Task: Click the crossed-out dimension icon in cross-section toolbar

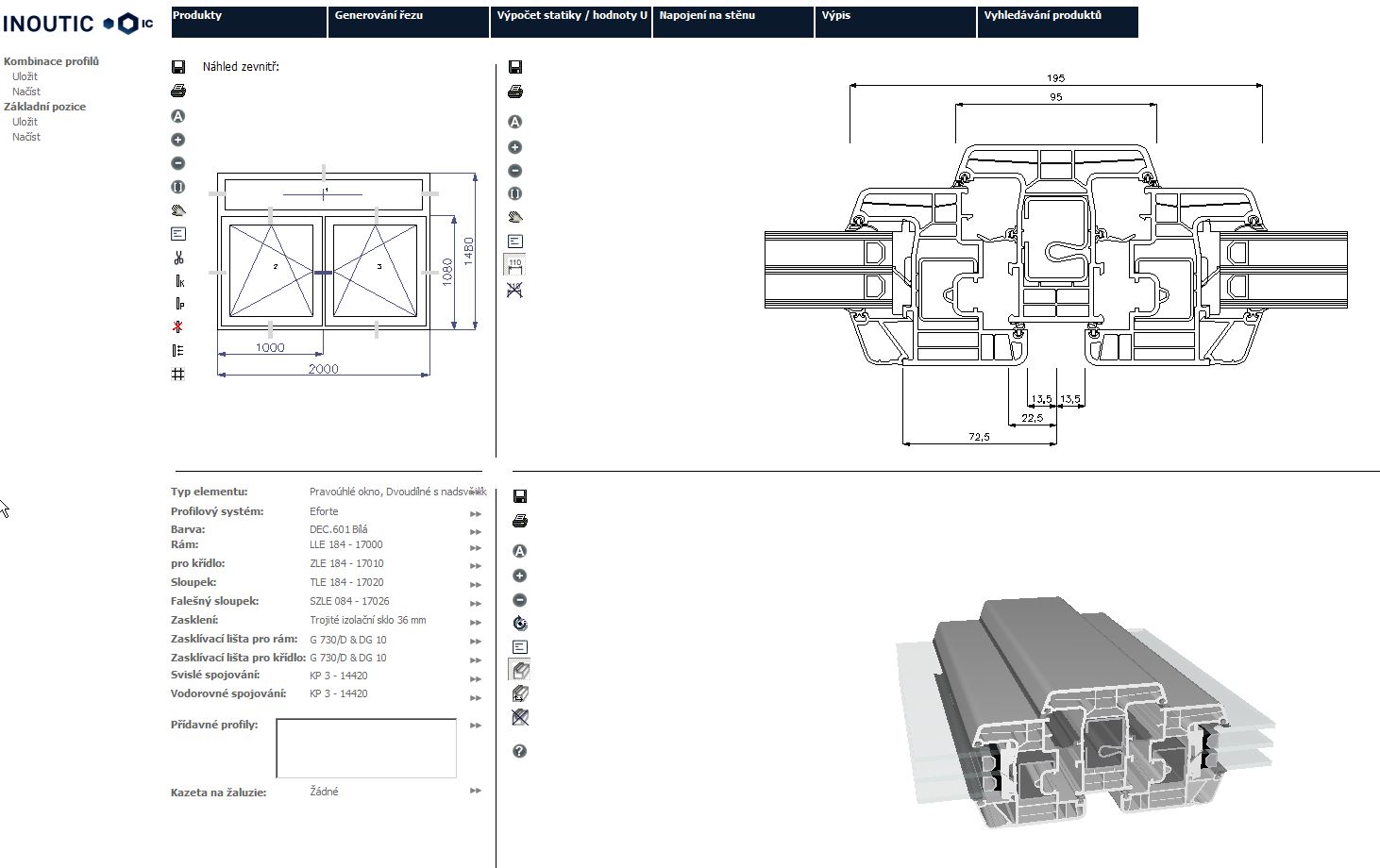Action: (x=515, y=290)
